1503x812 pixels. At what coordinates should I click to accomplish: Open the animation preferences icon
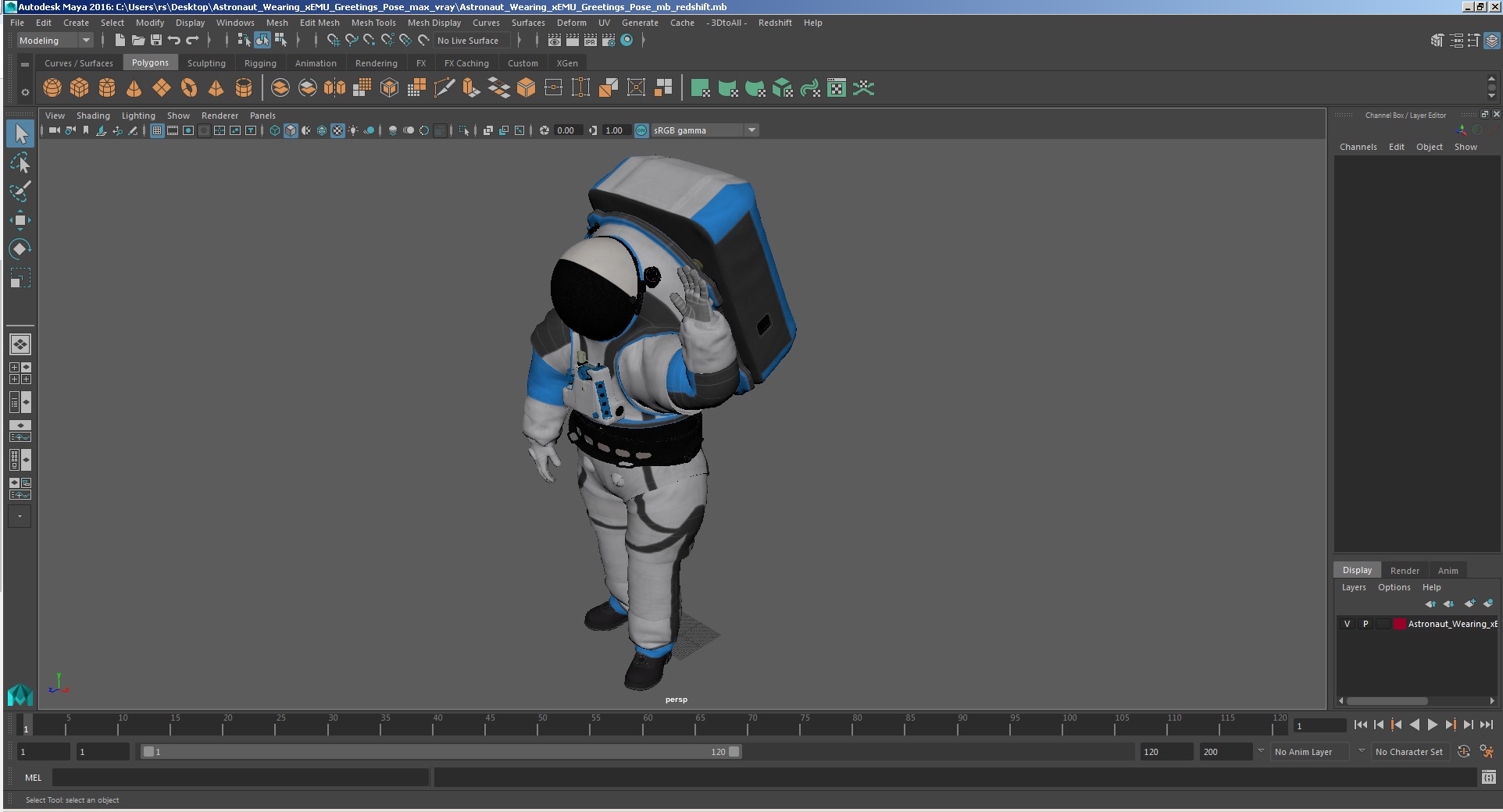[x=1487, y=752]
